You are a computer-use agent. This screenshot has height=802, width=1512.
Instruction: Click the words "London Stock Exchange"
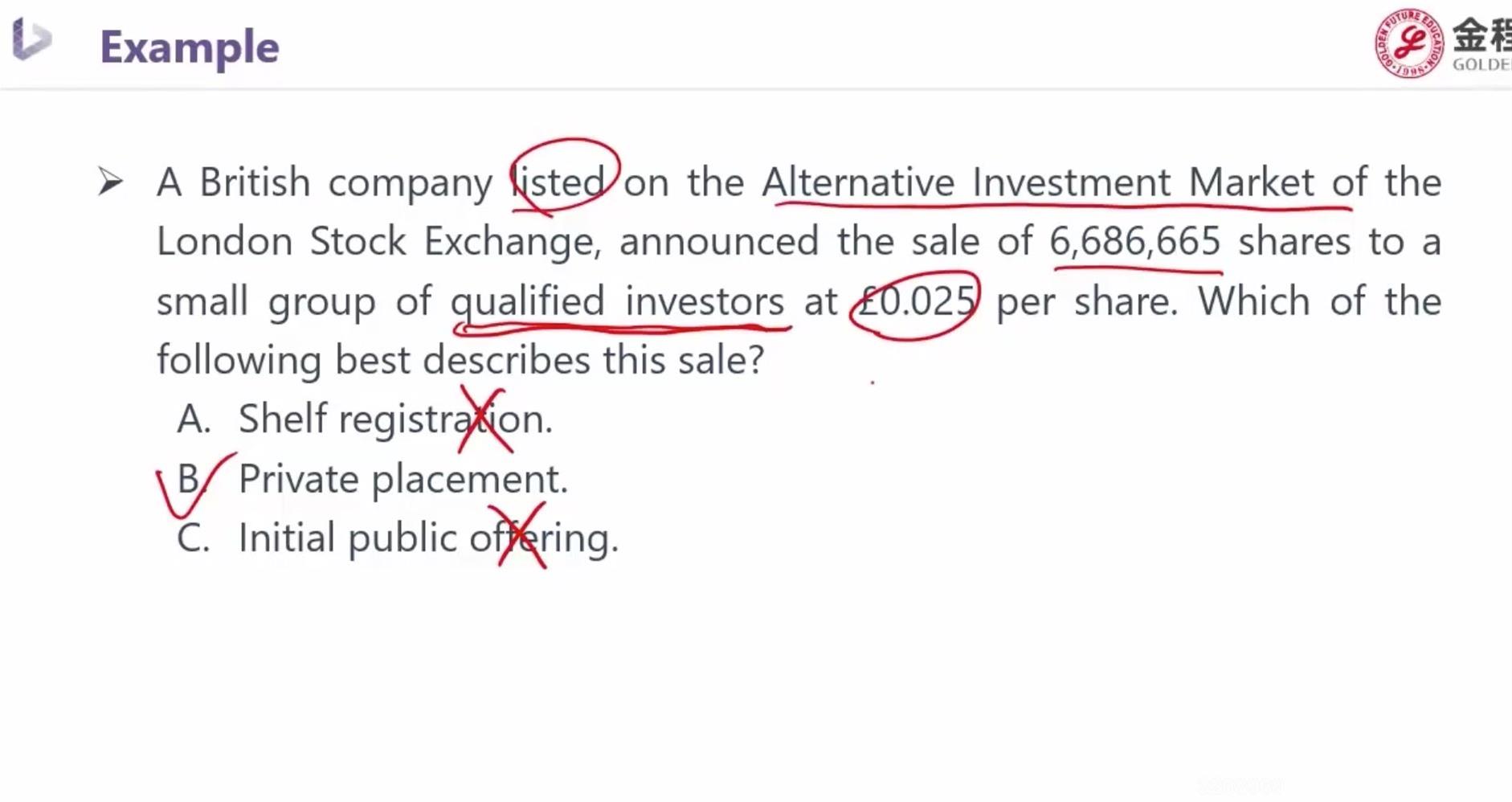coord(375,242)
